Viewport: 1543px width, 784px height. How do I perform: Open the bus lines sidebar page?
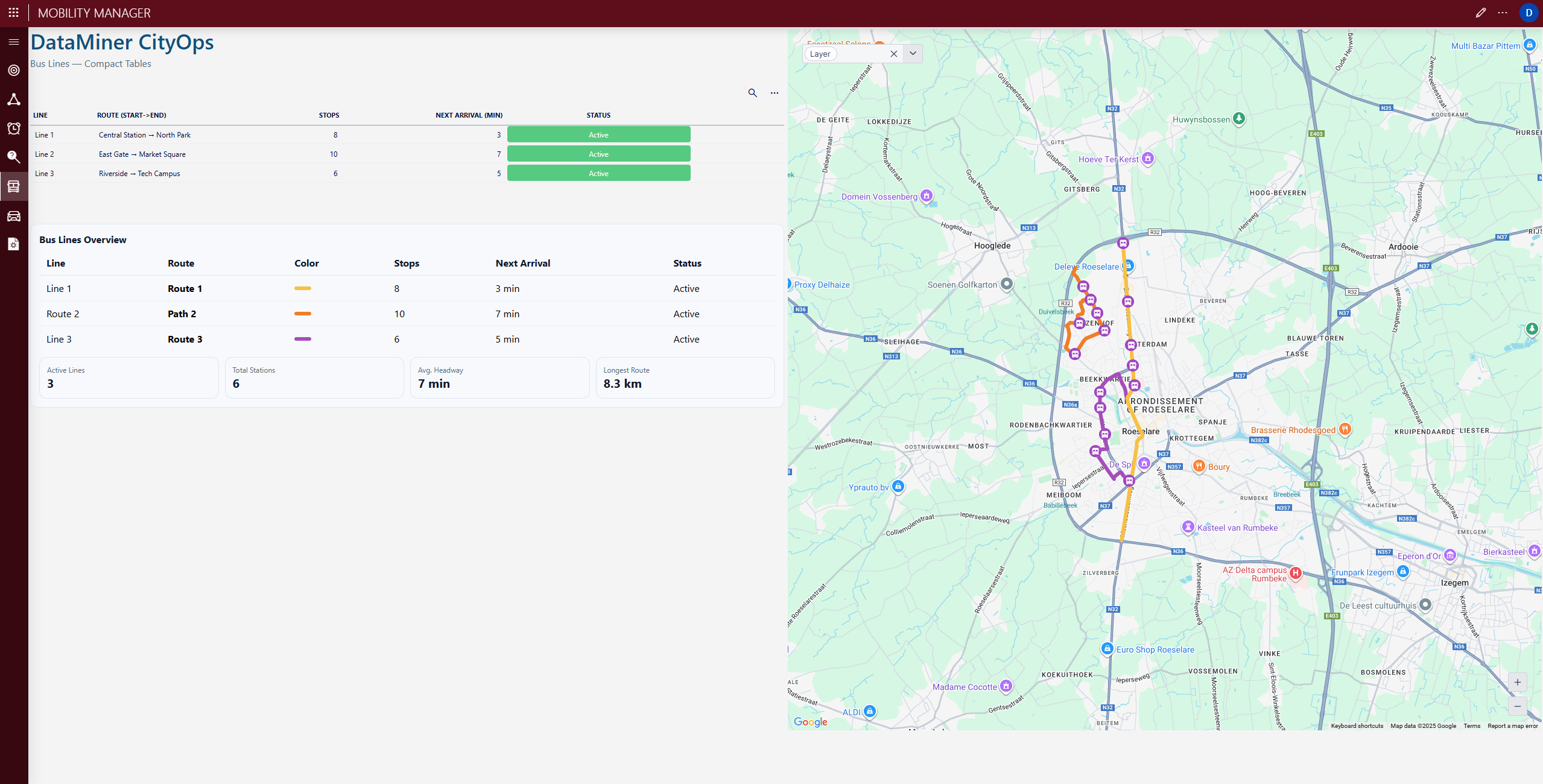(13, 186)
